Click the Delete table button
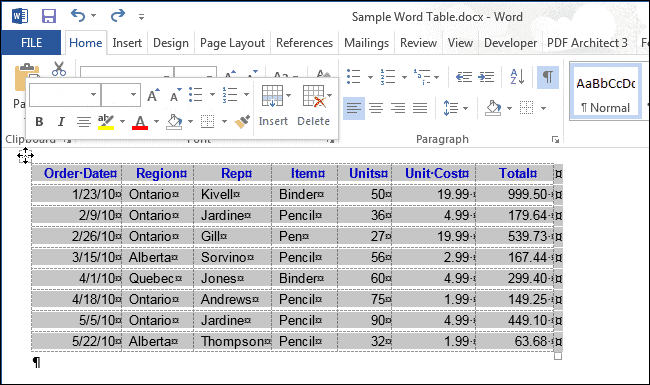The height and width of the screenshot is (385, 650). [314, 105]
